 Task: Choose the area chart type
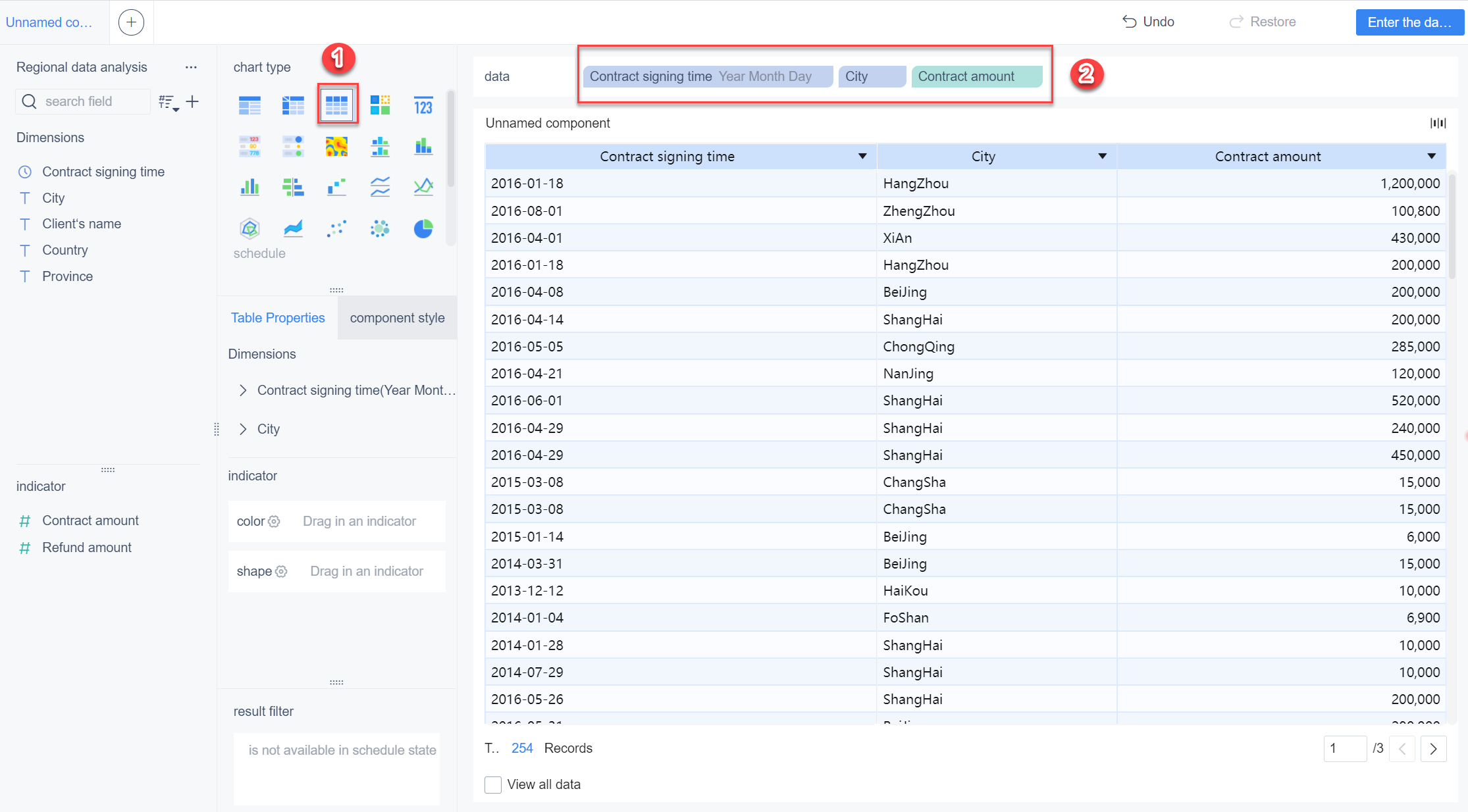293,228
